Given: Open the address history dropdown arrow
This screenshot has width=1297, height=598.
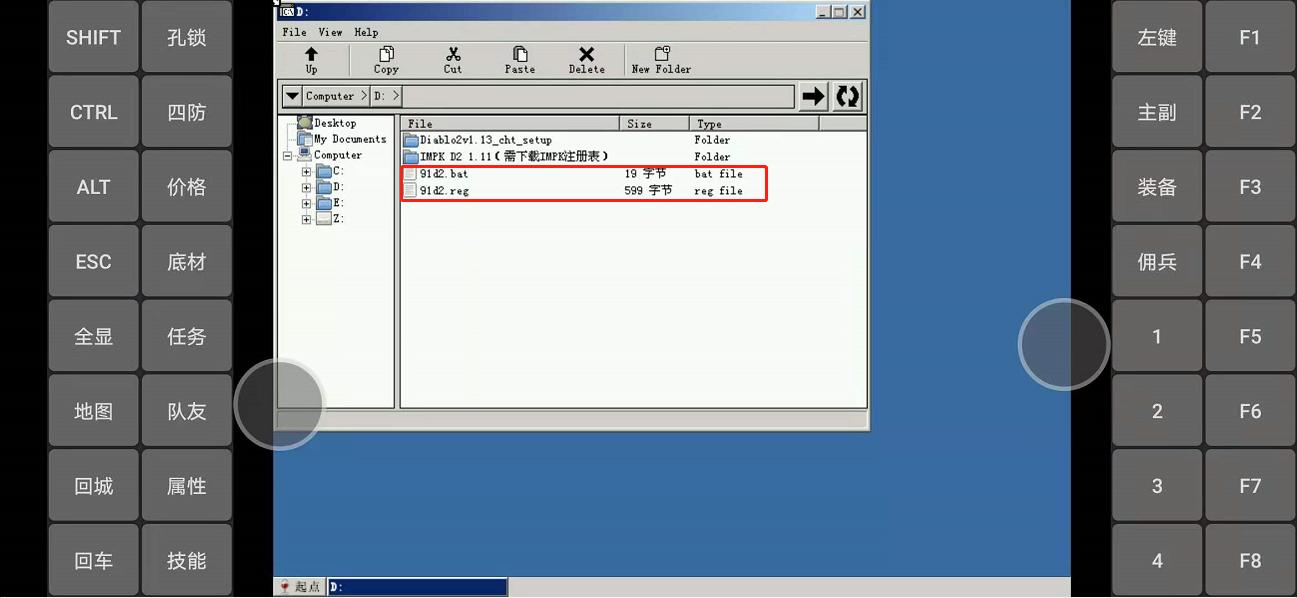Looking at the screenshot, I should 292,96.
